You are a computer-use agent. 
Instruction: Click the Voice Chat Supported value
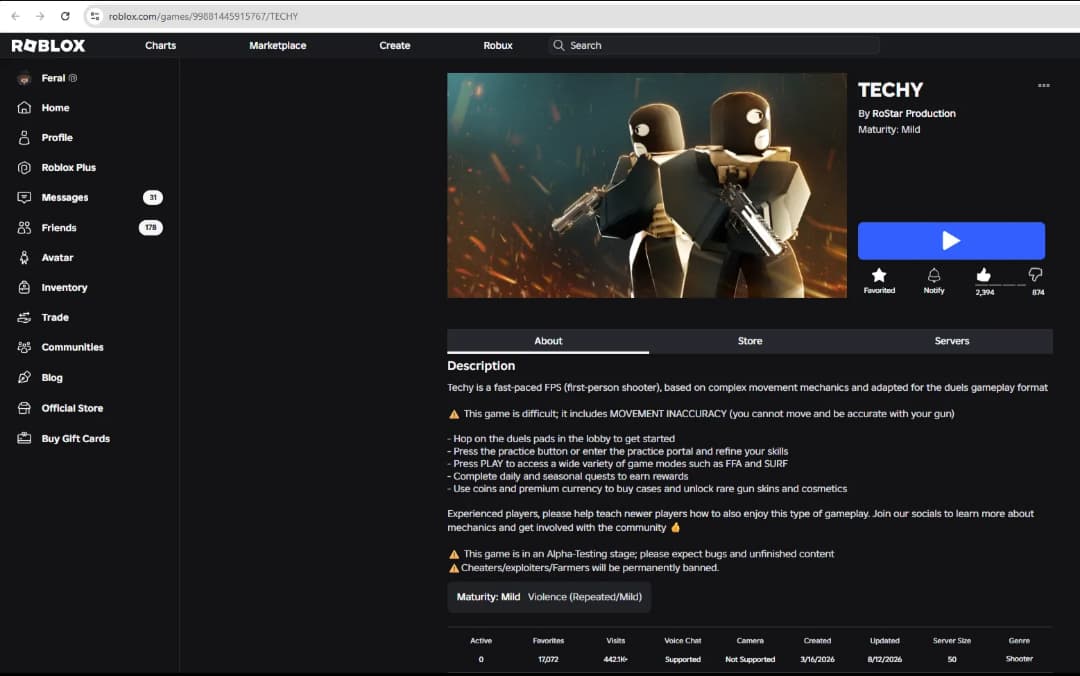pos(683,659)
